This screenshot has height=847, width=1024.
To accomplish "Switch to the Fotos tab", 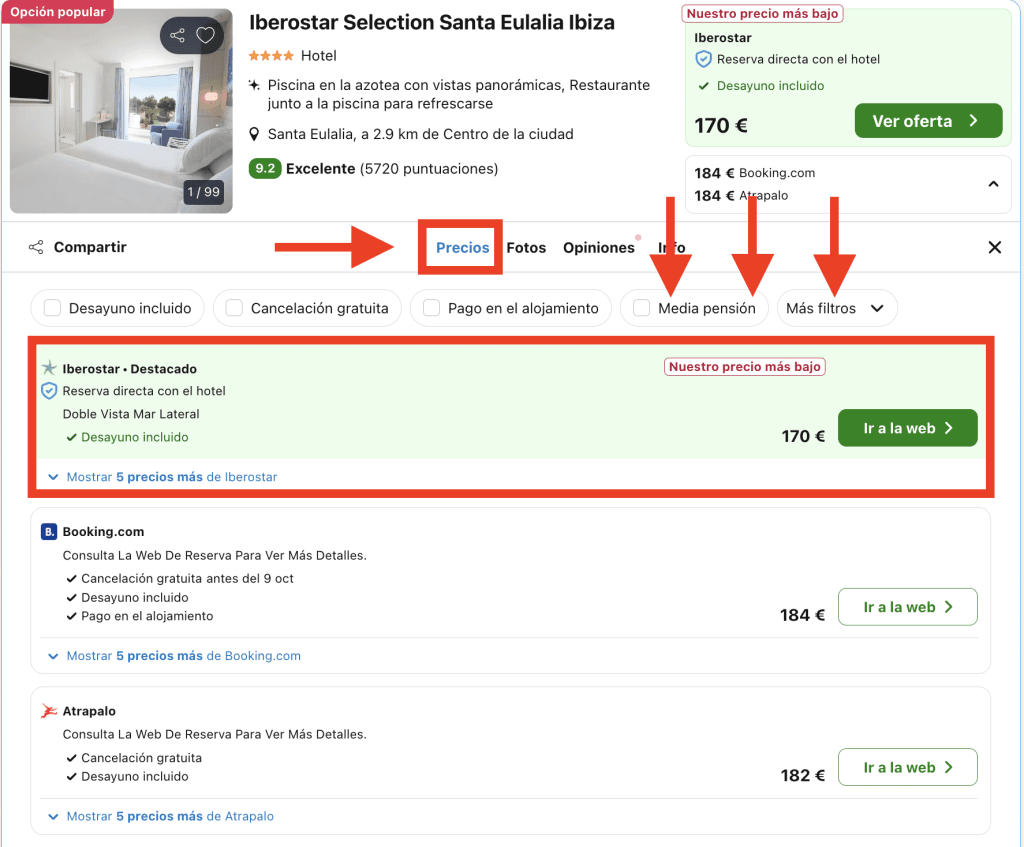I will pyautogui.click(x=526, y=247).
